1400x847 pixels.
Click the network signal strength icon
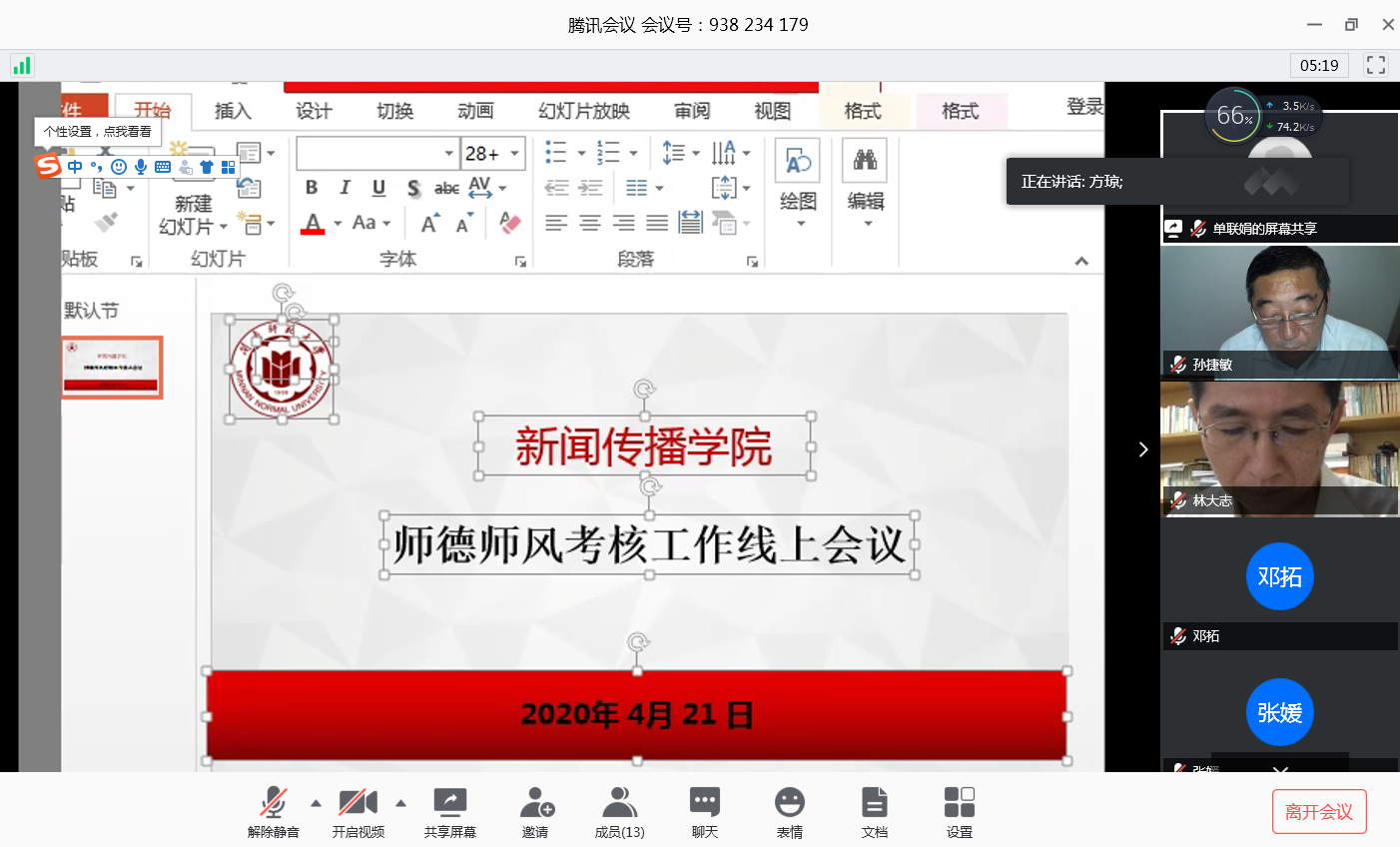tap(22, 66)
